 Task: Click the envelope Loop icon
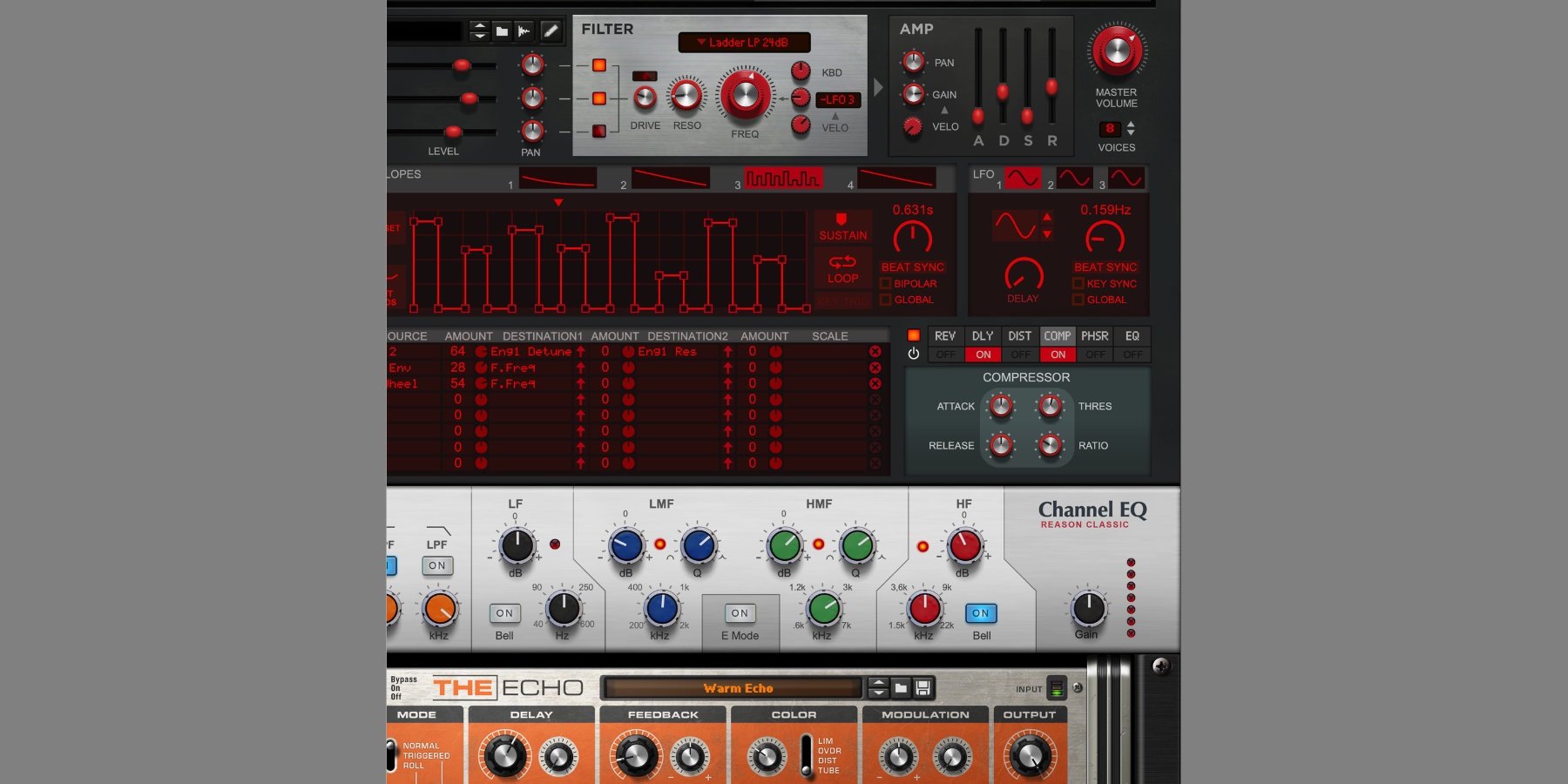pos(842,262)
